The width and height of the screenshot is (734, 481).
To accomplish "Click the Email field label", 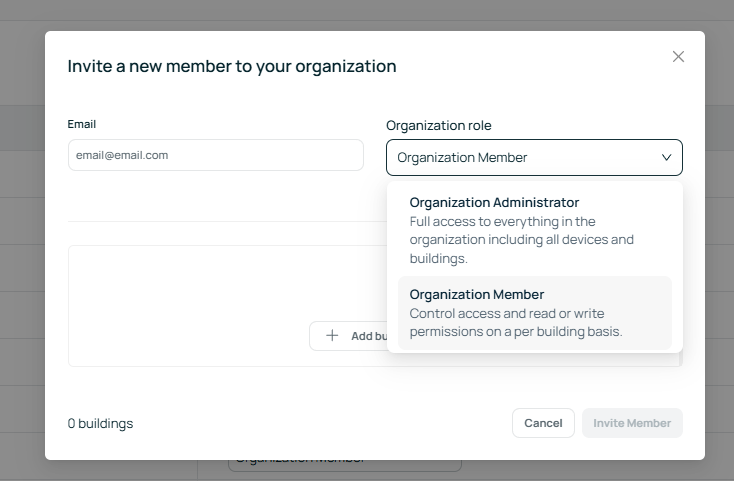I will pos(82,124).
